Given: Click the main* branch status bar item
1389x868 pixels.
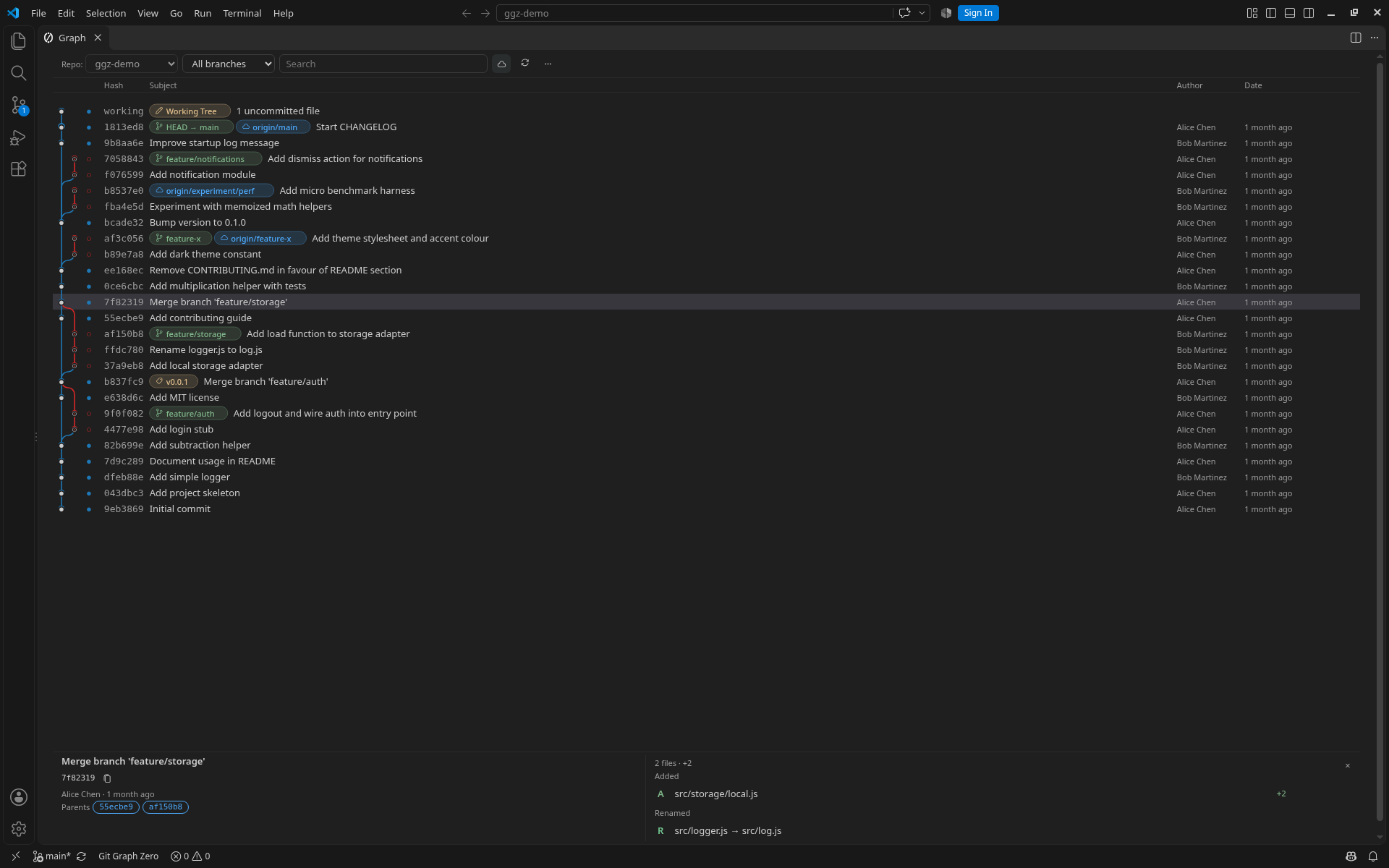Looking at the screenshot, I should point(52,856).
